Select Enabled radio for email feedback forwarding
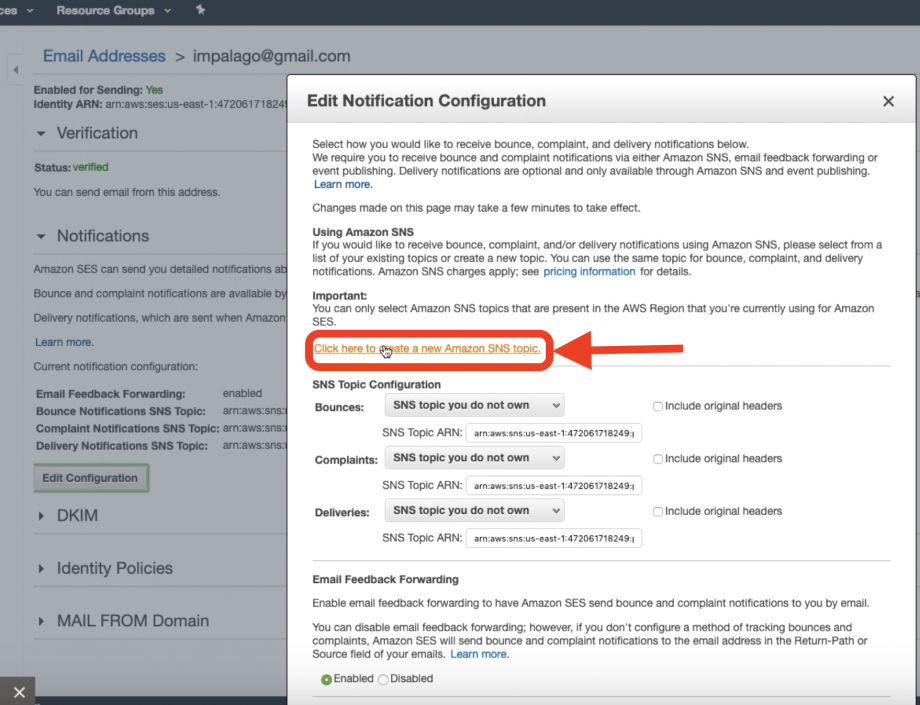 point(326,679)
